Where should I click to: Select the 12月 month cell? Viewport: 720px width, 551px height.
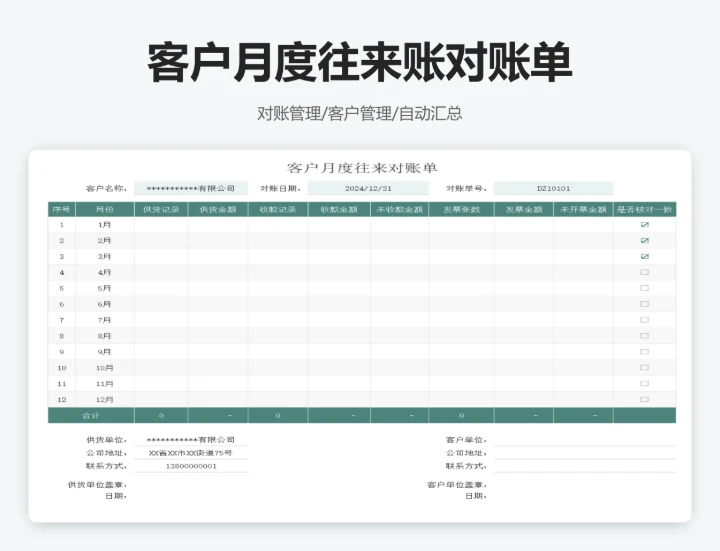click(105, 399)
